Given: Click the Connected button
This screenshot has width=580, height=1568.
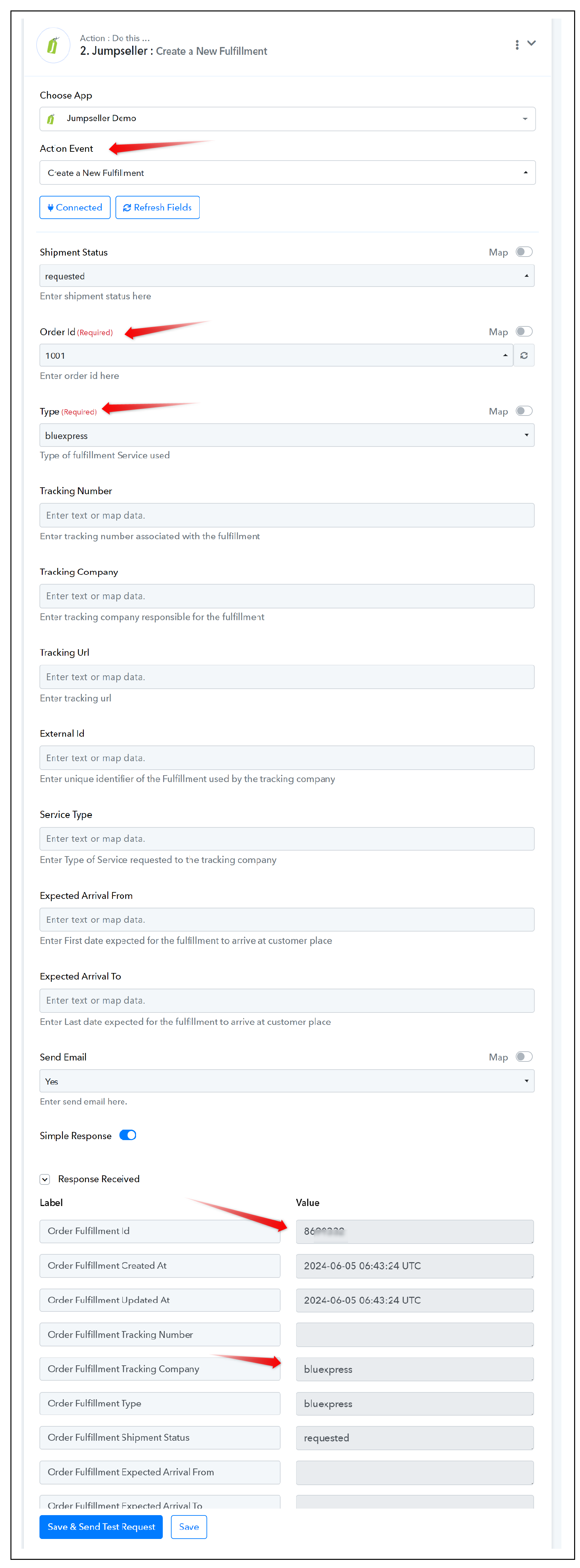Looking at the screenshot, I should 75,208.
